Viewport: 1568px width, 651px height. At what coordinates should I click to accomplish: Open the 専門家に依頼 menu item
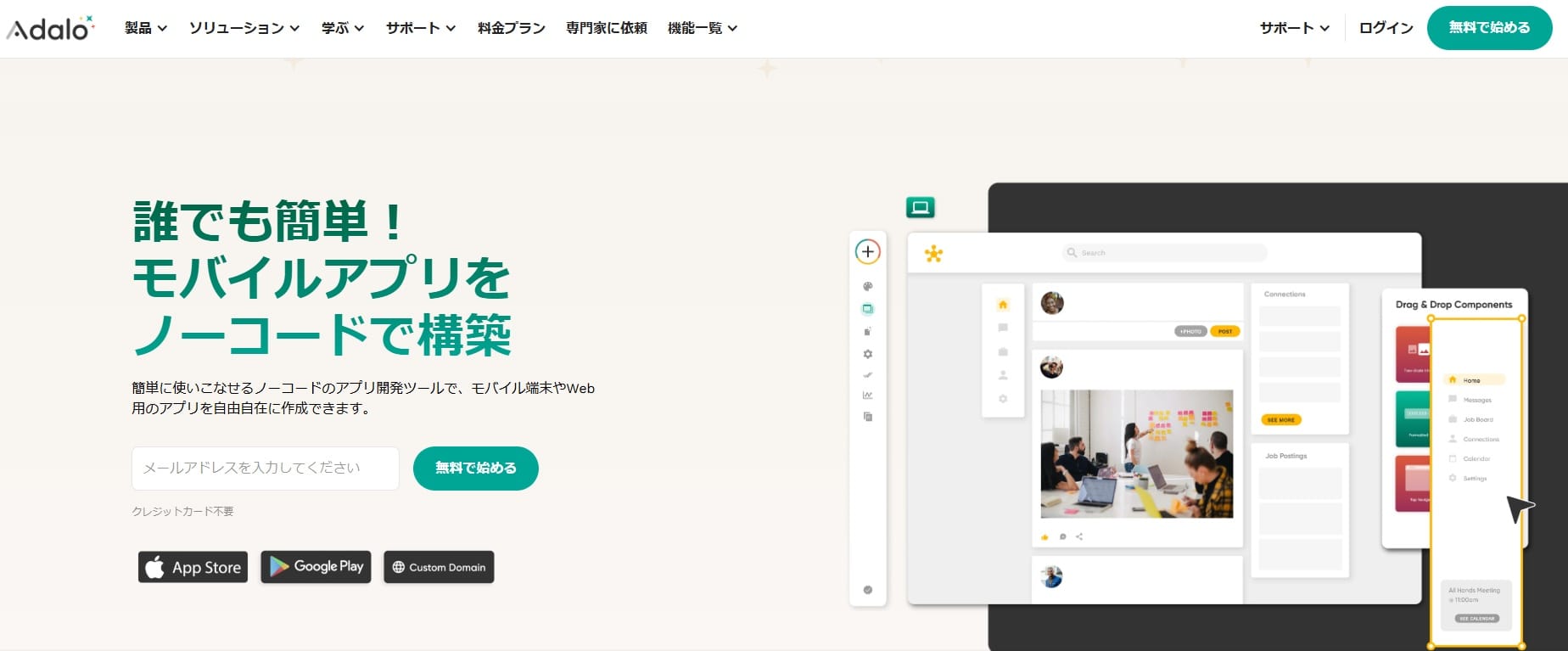pos(606,28)
